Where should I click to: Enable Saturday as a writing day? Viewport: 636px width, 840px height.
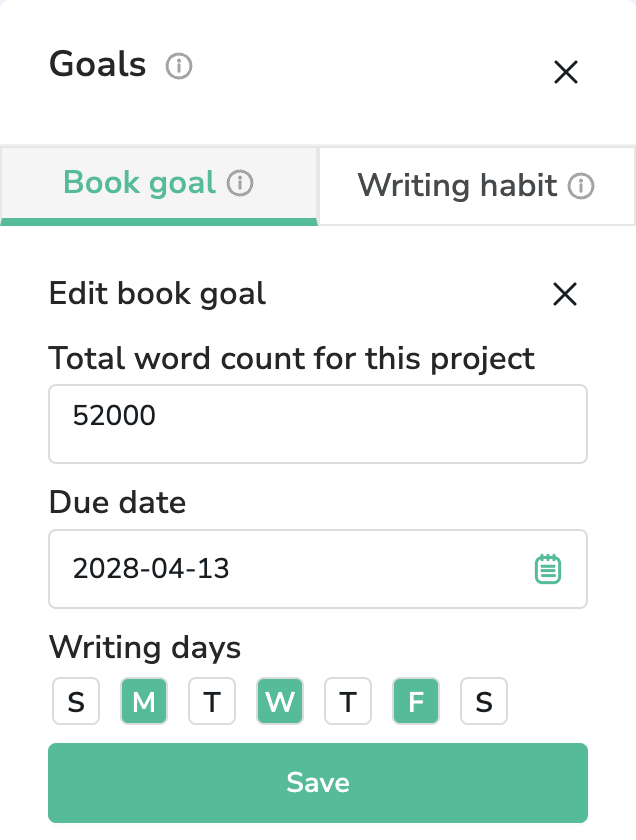pos(484,702)
